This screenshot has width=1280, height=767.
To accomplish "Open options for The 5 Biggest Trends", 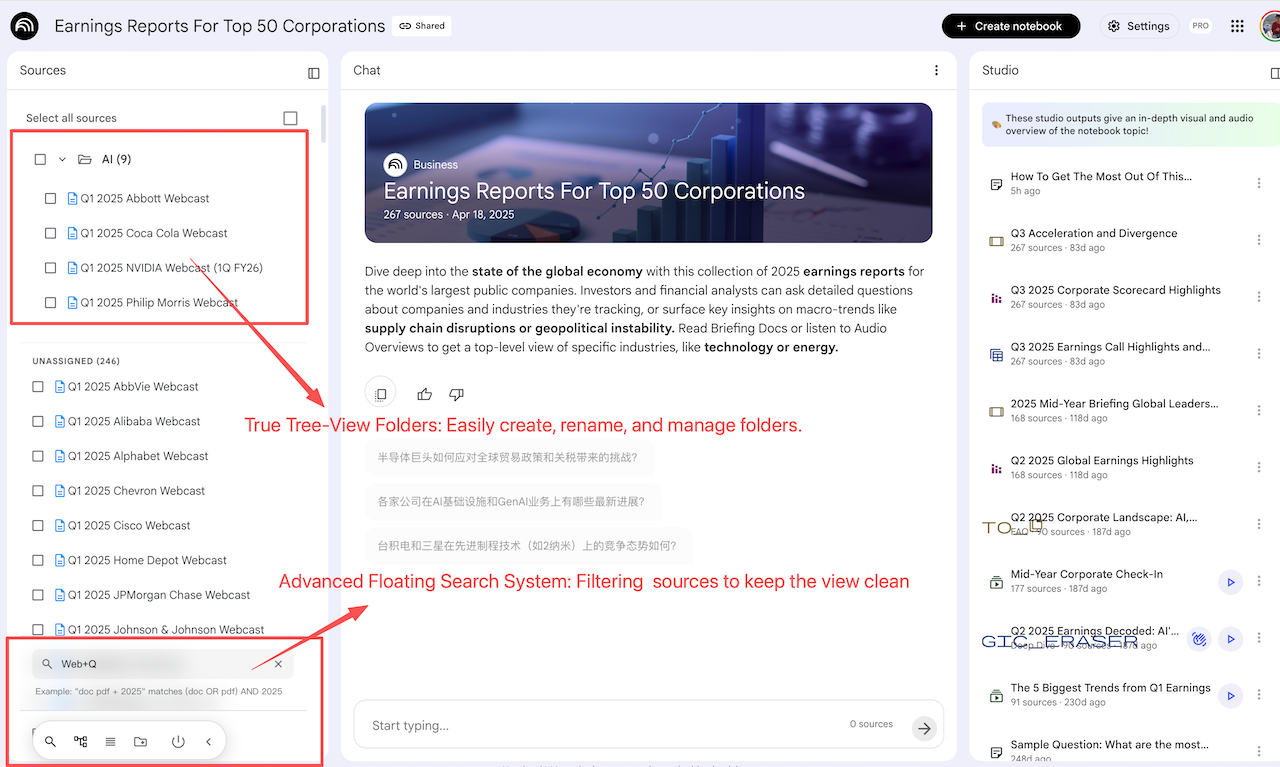I will (x=1259, y=696).
